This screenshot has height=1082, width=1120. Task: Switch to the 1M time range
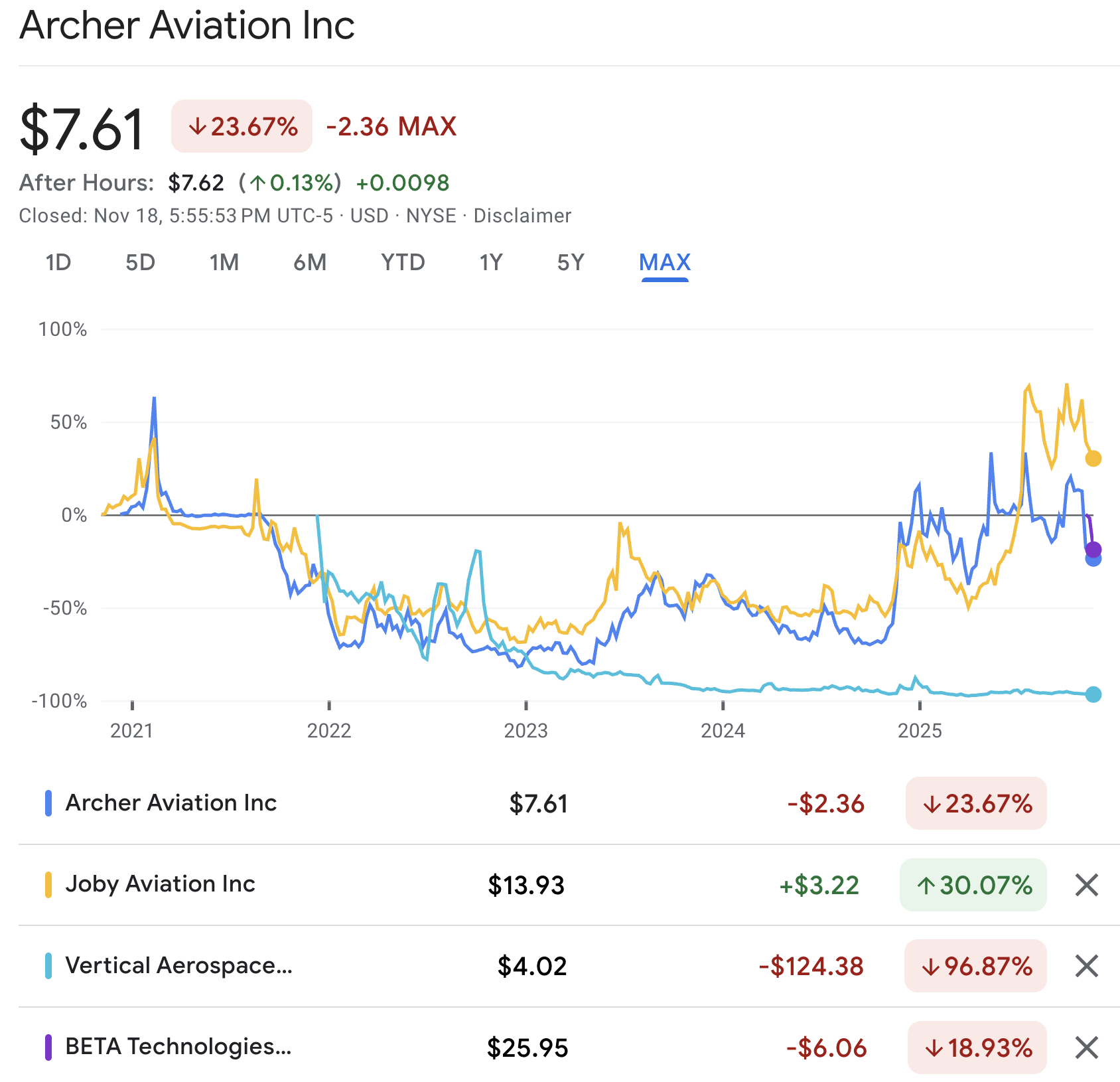click(x=224, y=263)
